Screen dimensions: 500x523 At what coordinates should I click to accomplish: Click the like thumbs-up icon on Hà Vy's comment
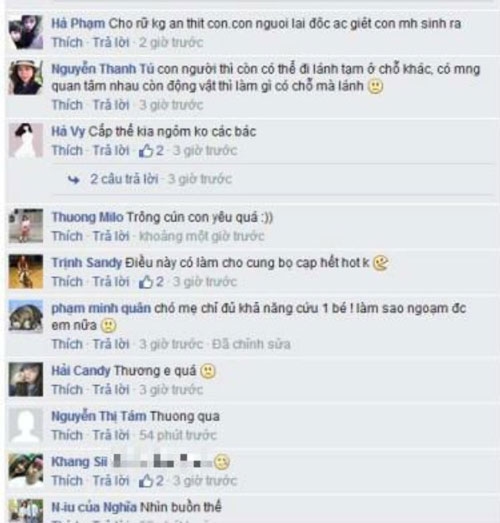(146, 151)
